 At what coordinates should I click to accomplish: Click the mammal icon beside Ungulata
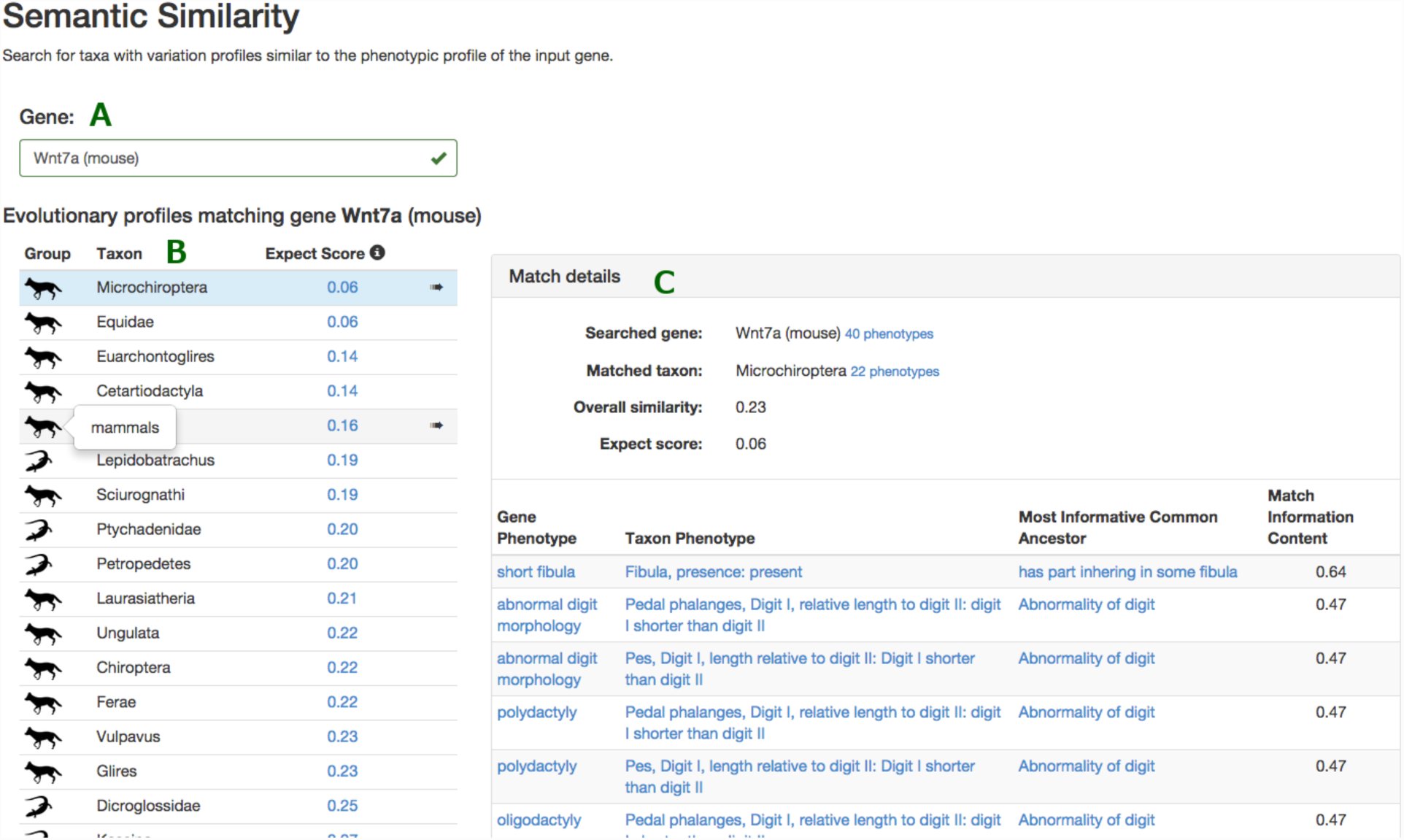(43, 633)
